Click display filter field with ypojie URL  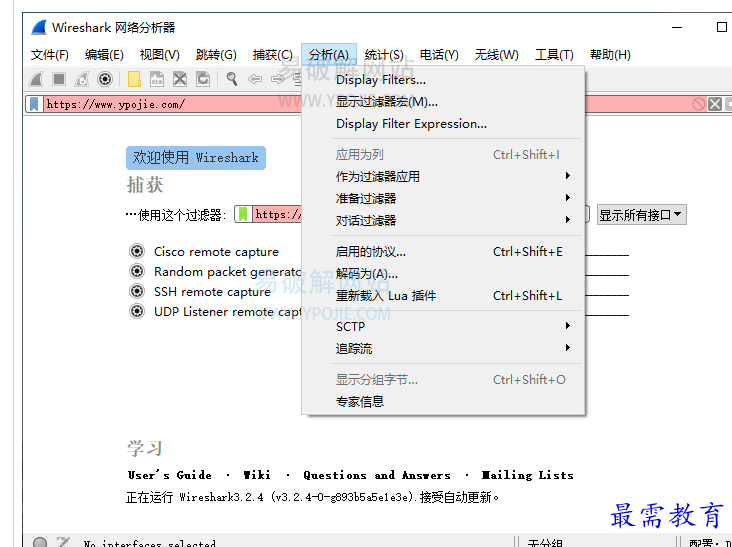coord(367,104)
